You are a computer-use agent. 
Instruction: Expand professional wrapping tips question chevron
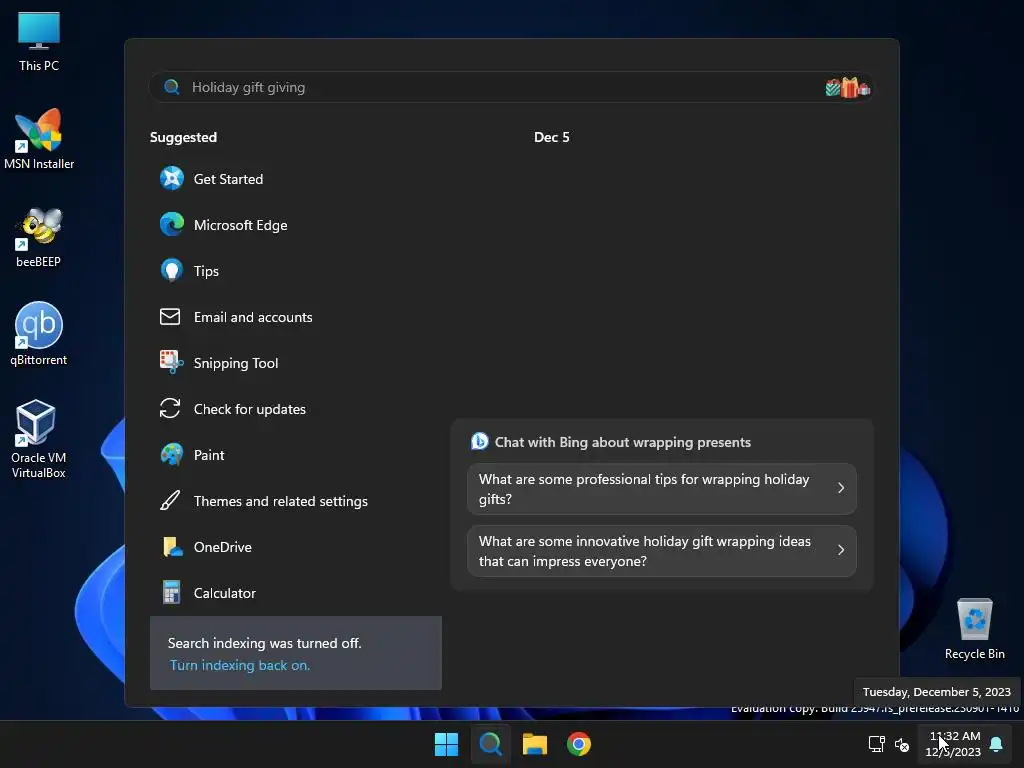click(841, 488)
